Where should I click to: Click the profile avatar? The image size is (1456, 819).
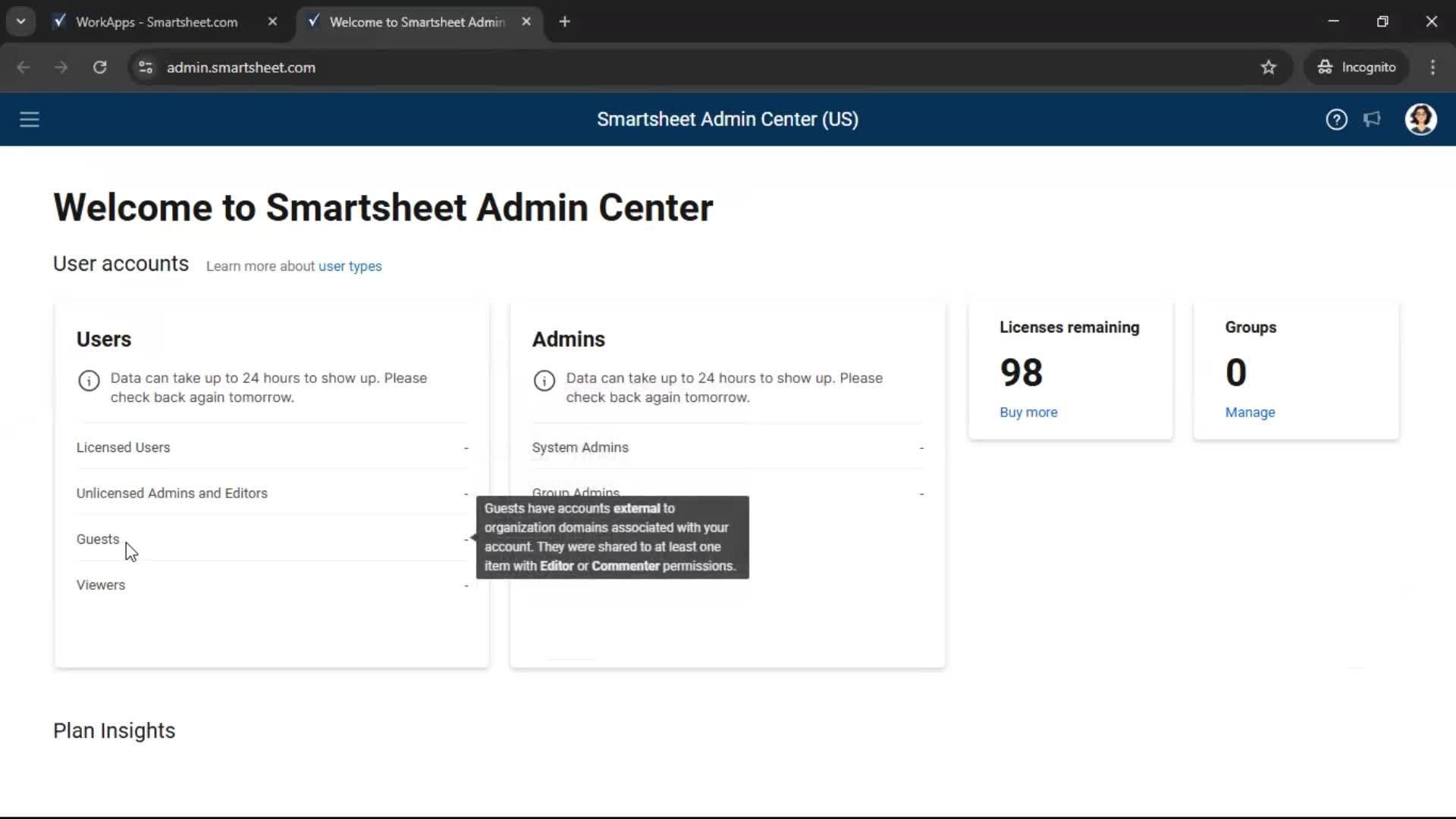coord(1421,119)
